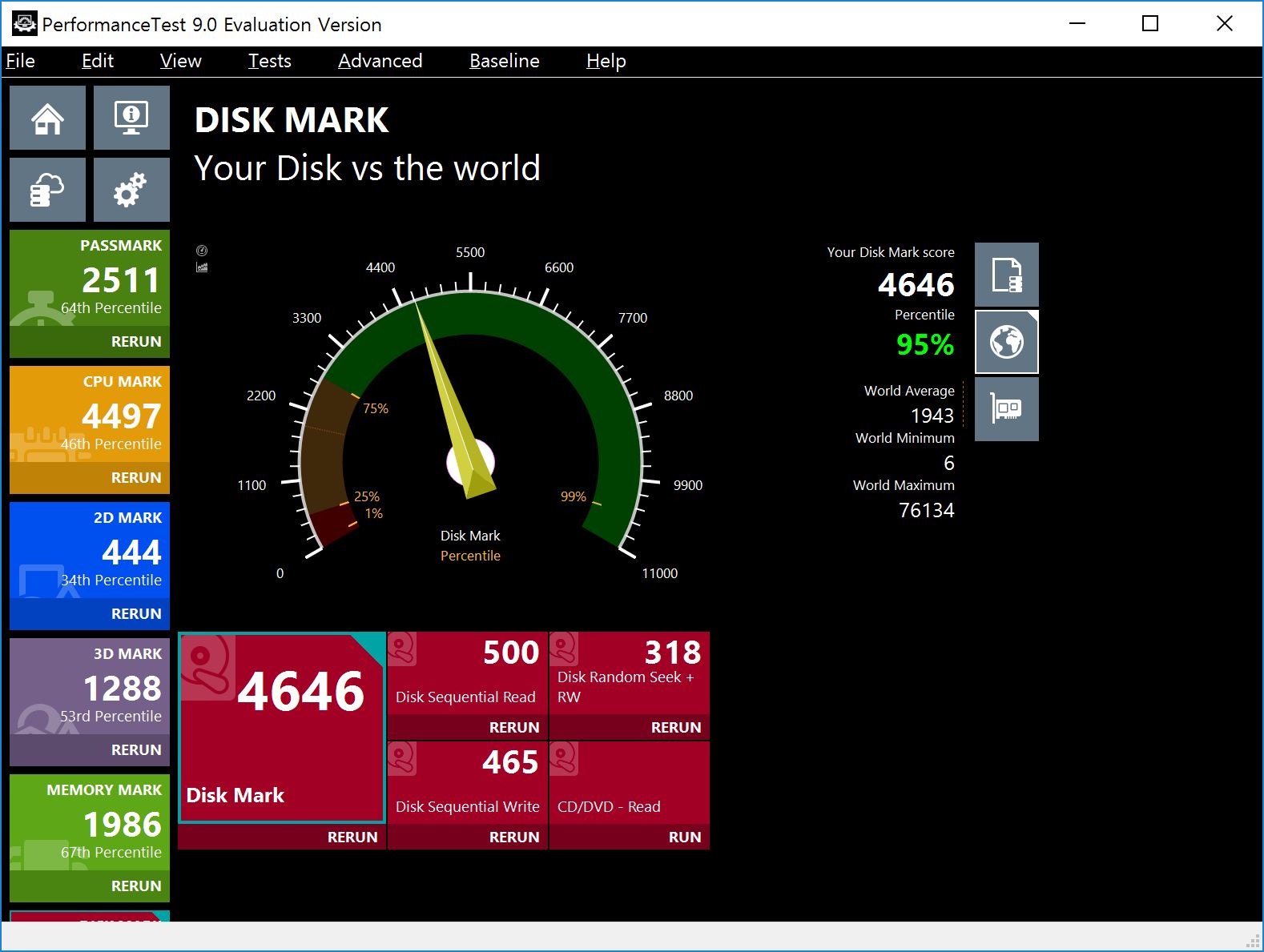Click the large Disk Mark drive icon

tap(208, 667)
